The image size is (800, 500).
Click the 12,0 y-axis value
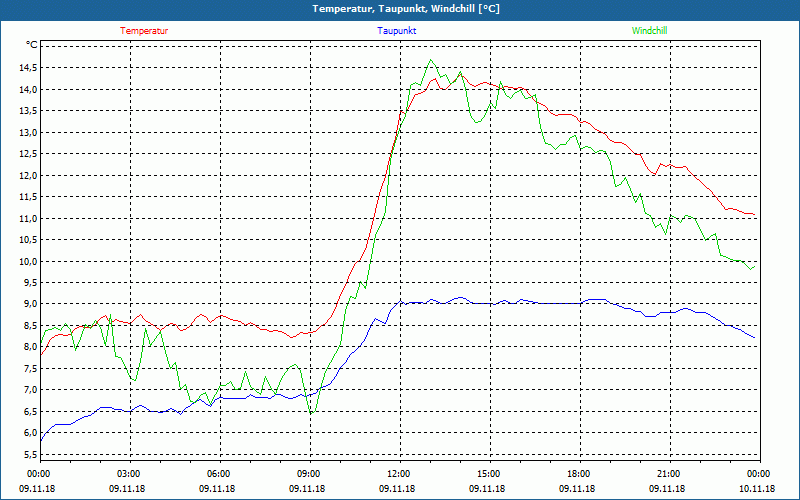tap(29, 176)
